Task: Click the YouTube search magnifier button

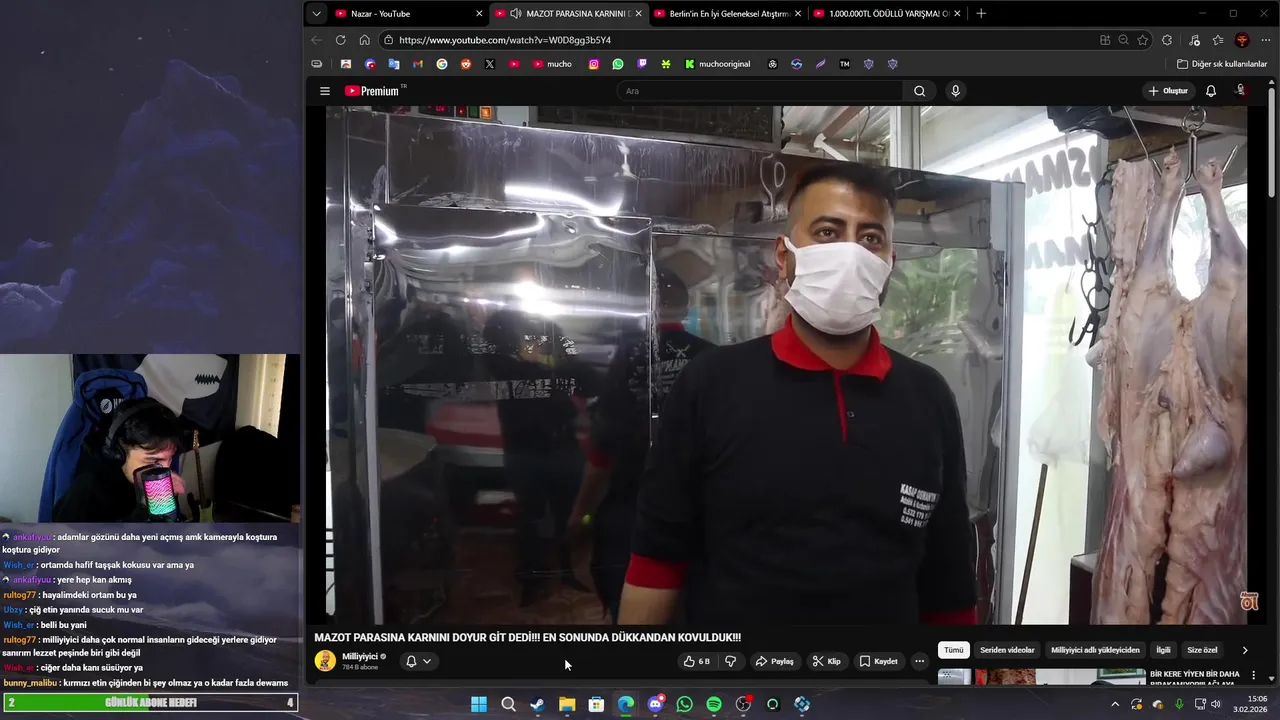Action: [x=919, y=91]
